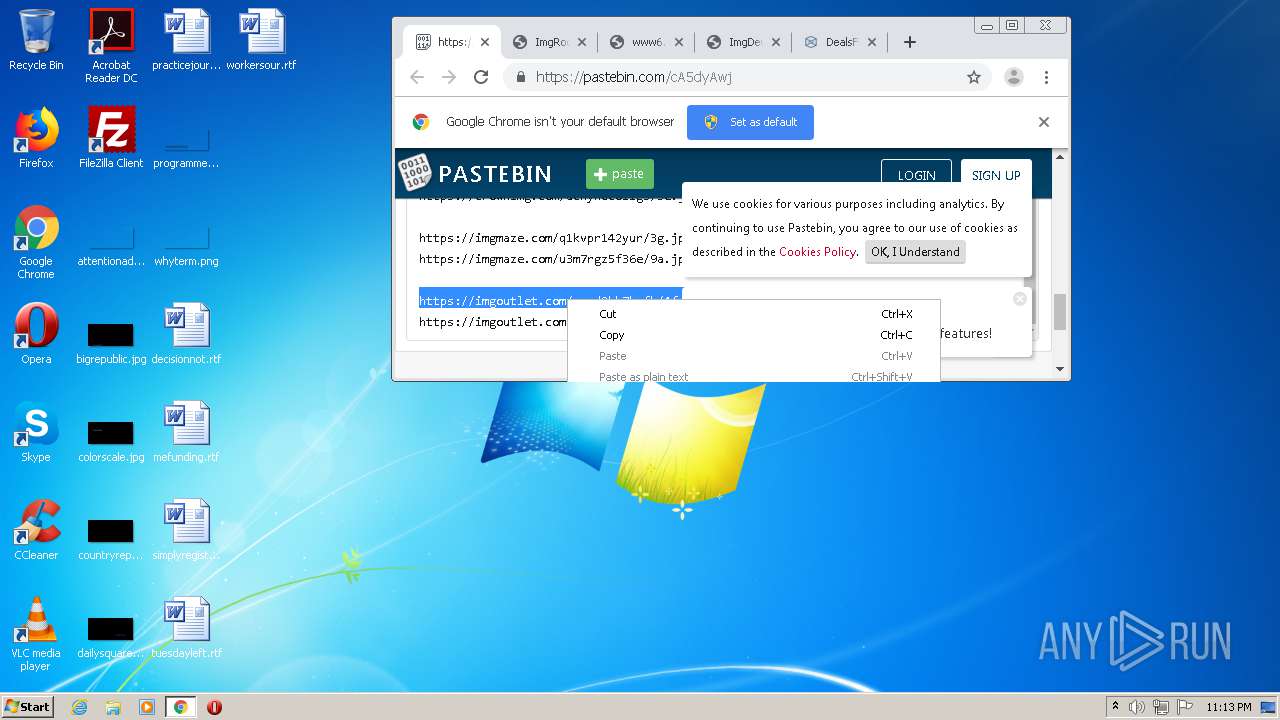Click SIGN UP on Pastebin
Image resolution: width=1280 pixels, height=720 pixels.
[996, 175]
